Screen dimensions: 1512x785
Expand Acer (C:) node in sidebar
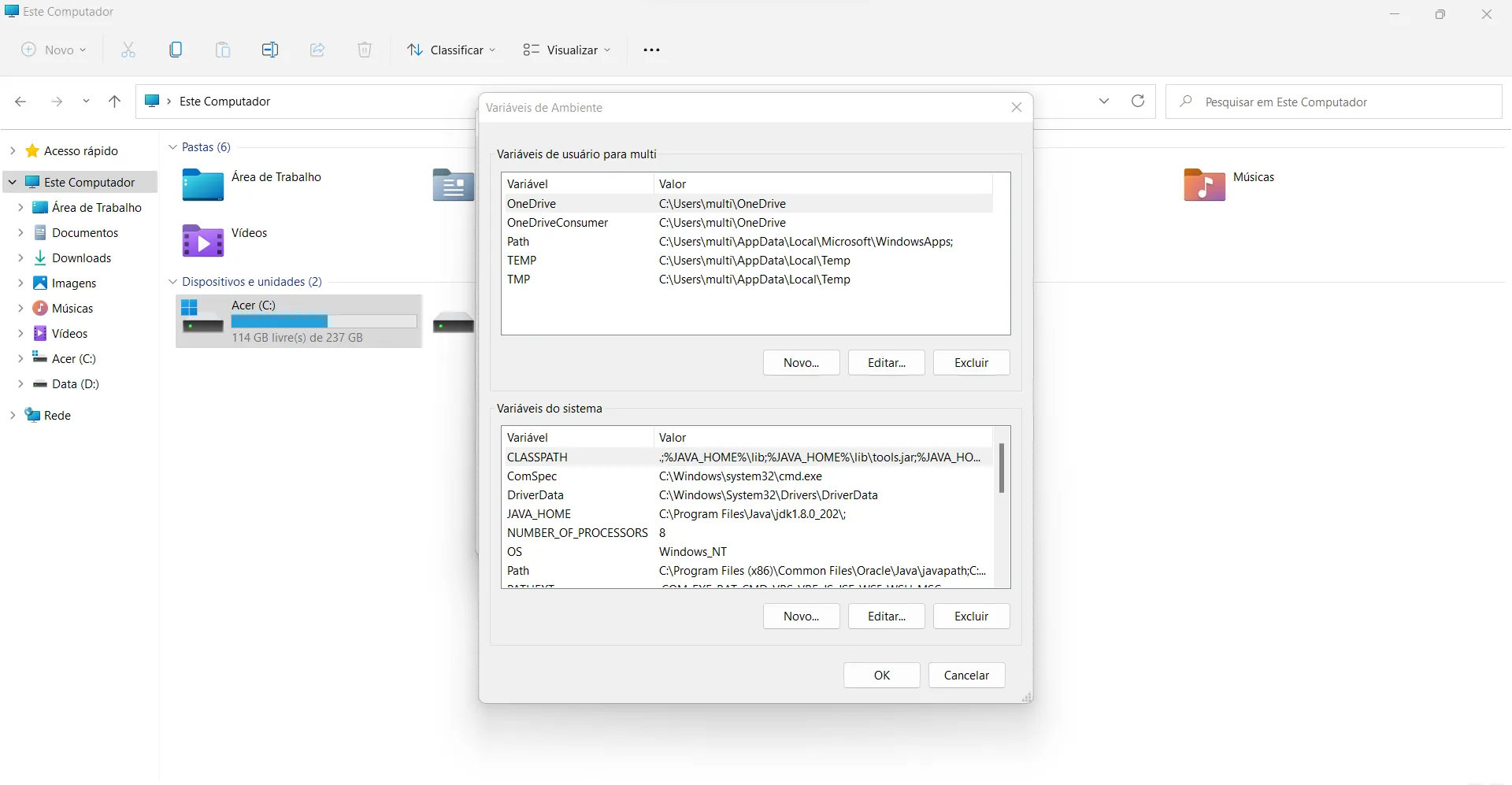[20, 358]
